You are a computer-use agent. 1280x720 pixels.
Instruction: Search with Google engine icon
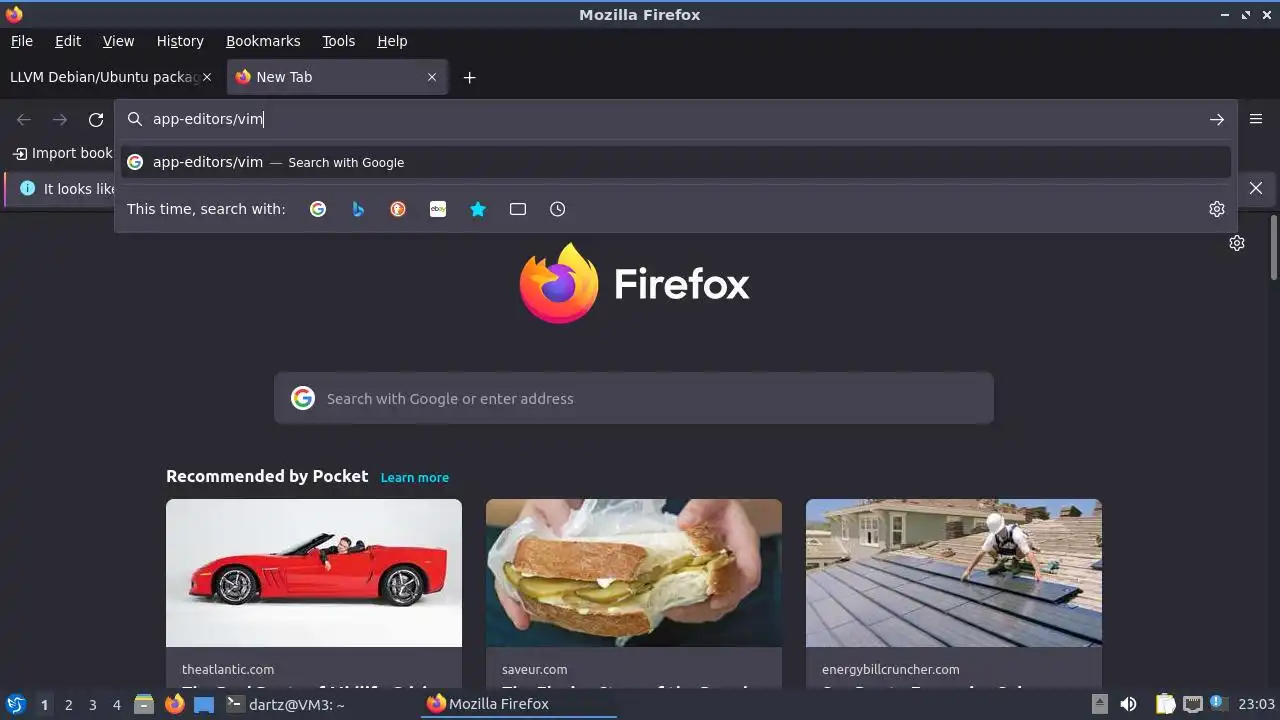click(318, 209)
